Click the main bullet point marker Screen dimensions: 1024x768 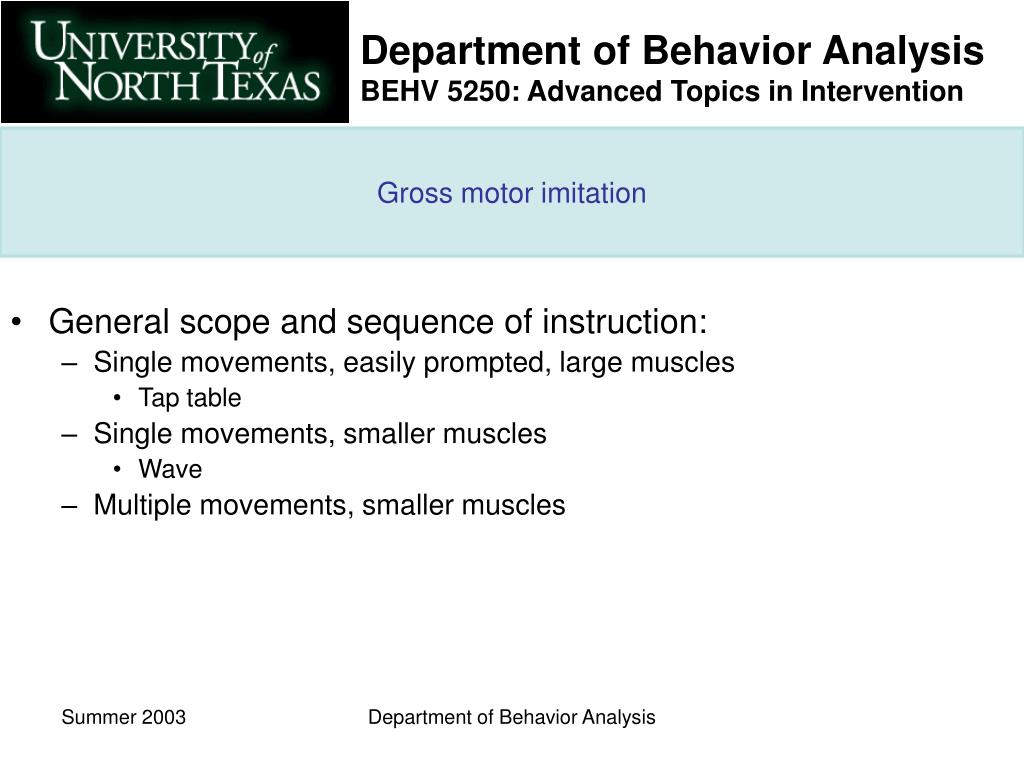point(17,321)
